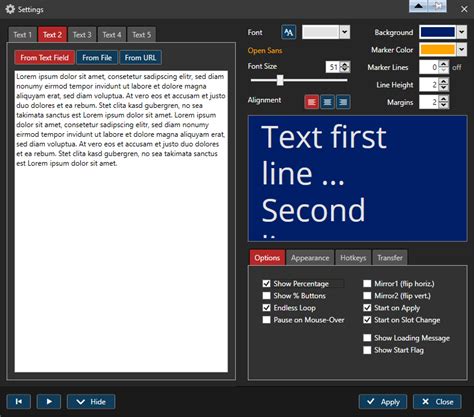Select right text alignment
The width and height of the screenshot is (474, 417).
(x=343, y=102)
